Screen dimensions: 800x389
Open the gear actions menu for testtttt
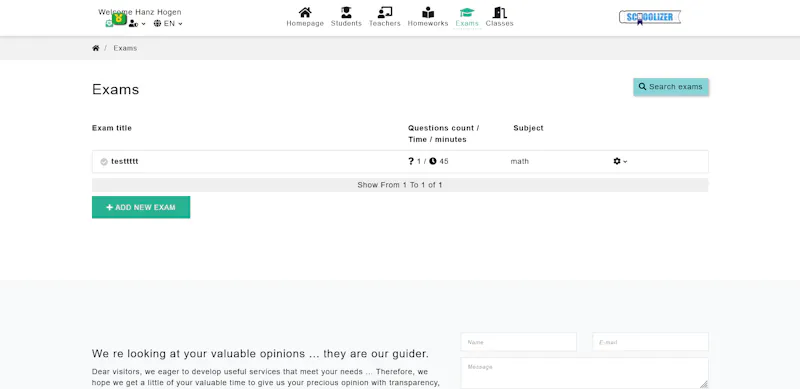click(620, 161)
